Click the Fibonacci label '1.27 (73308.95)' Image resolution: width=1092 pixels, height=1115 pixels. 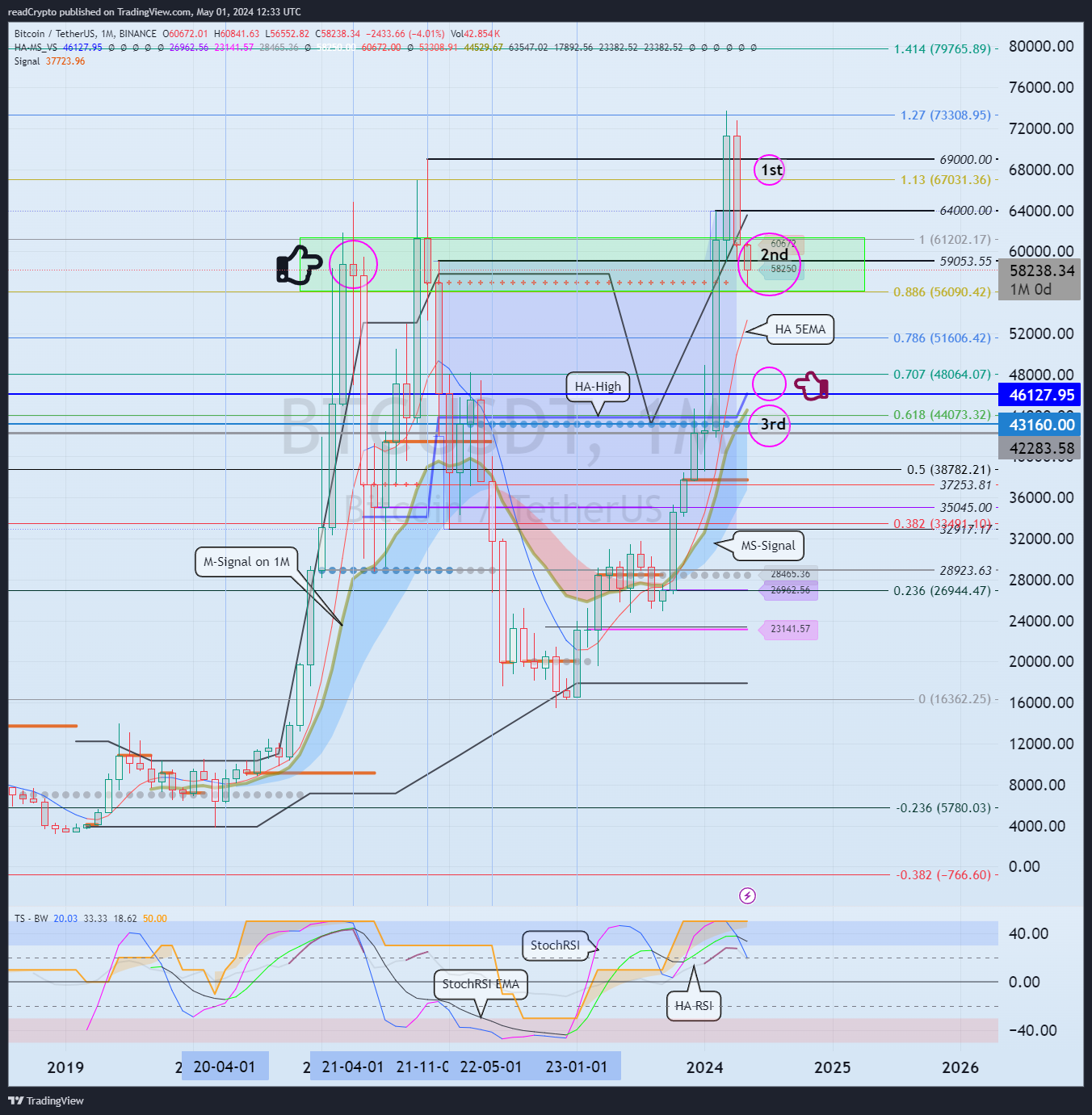click(x=945, y=115)
